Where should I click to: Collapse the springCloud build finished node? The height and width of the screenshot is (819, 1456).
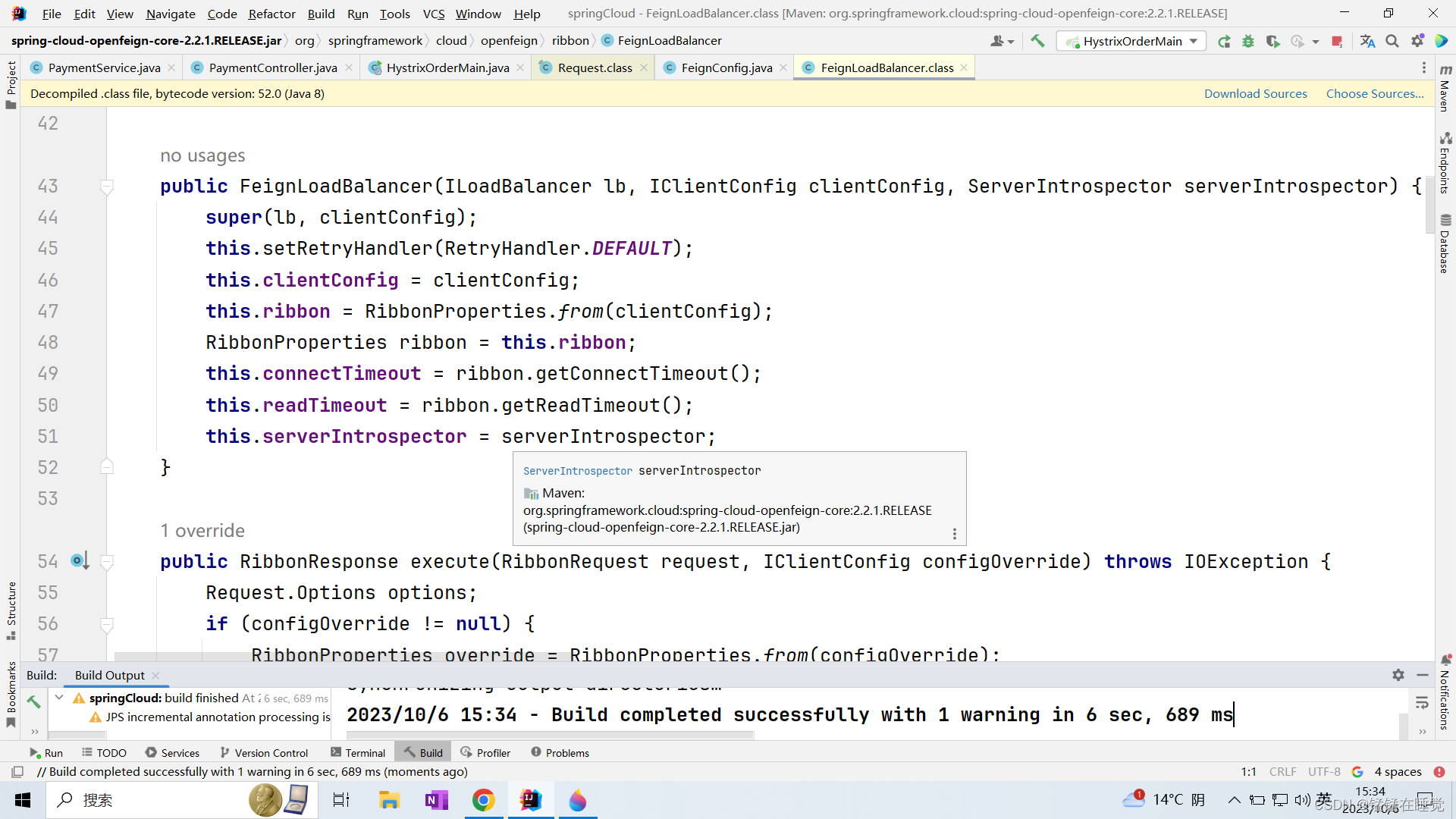[58, 698]
